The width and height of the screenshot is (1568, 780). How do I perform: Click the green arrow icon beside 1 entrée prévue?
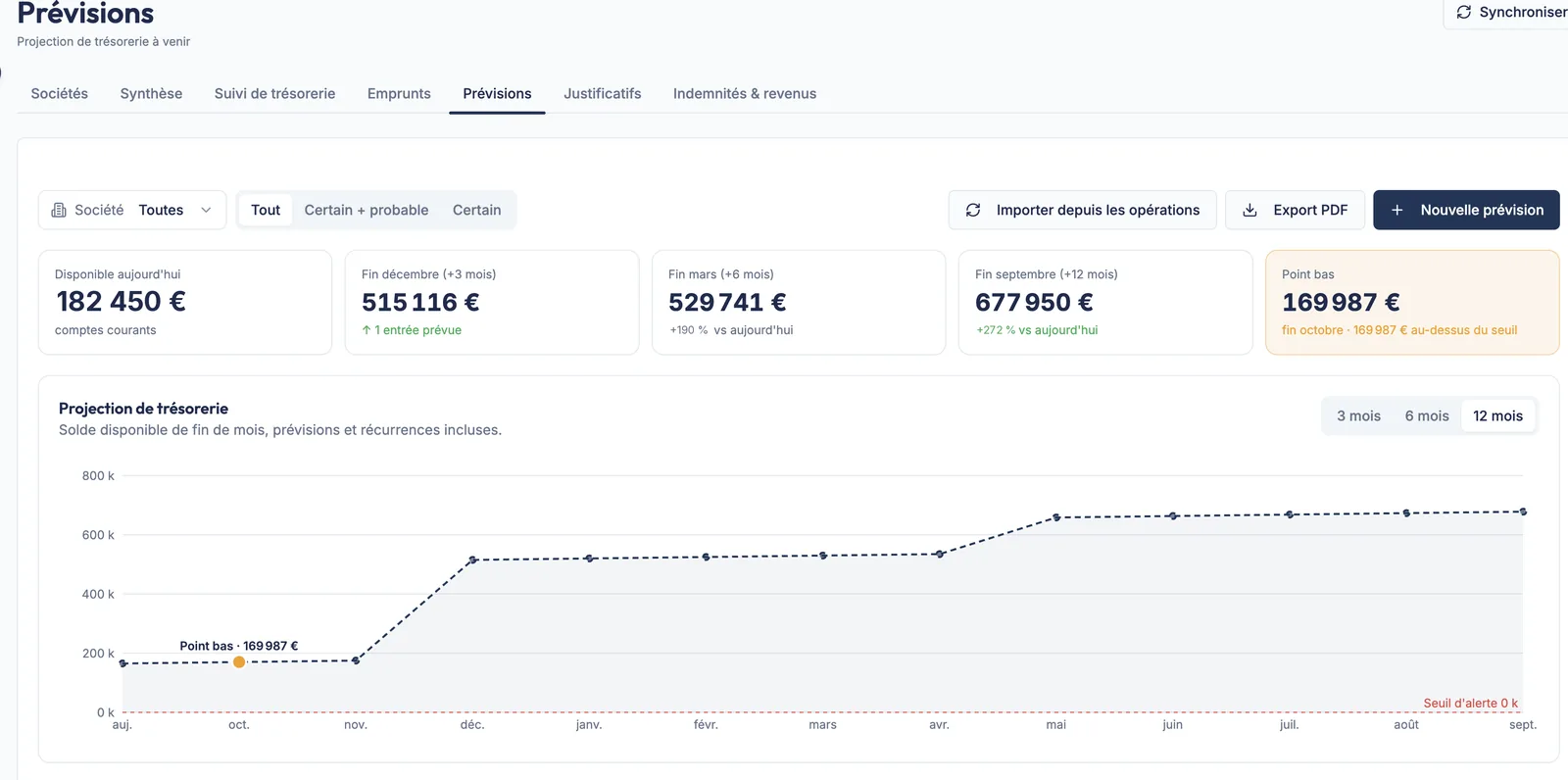(x=367, y=330)
